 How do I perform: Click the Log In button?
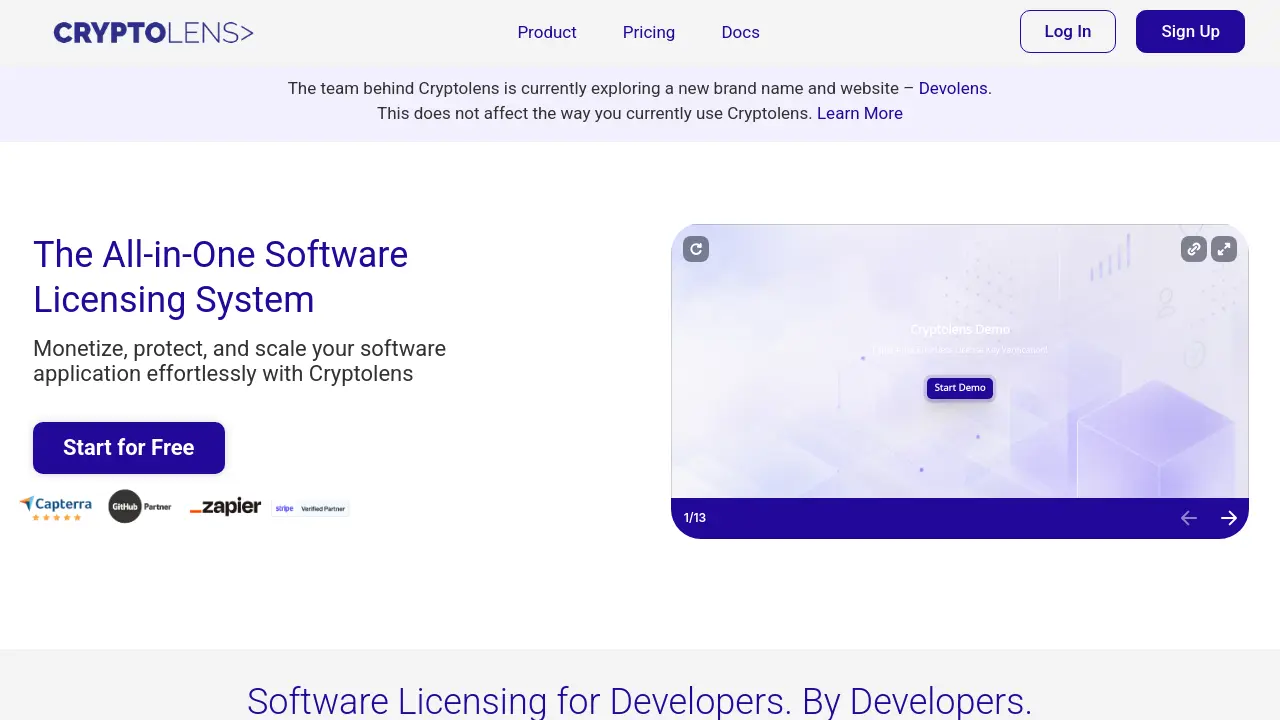(1068, 31)
